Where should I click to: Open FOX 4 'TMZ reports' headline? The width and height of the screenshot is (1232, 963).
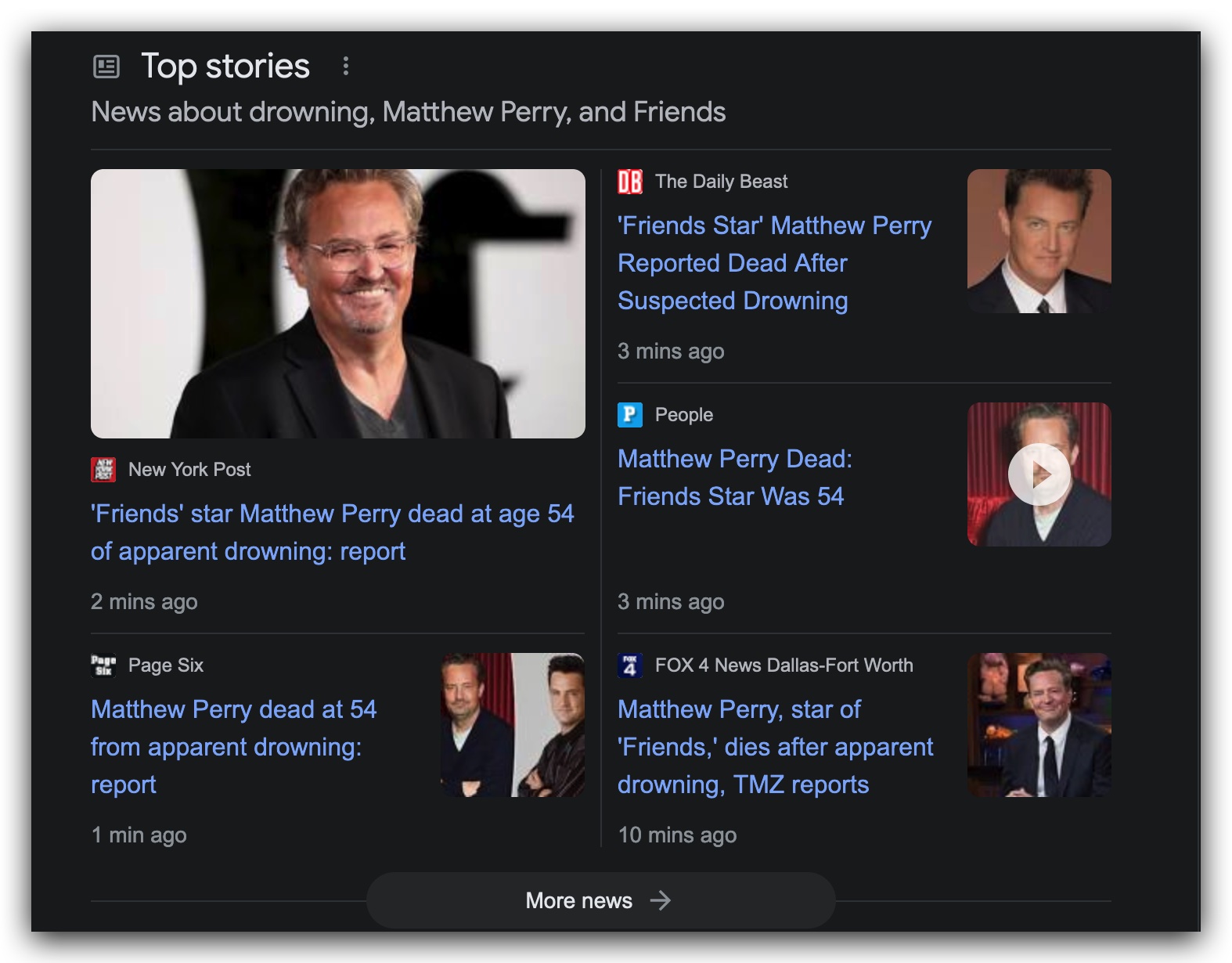pyautogui.click(x=776, y=747)
